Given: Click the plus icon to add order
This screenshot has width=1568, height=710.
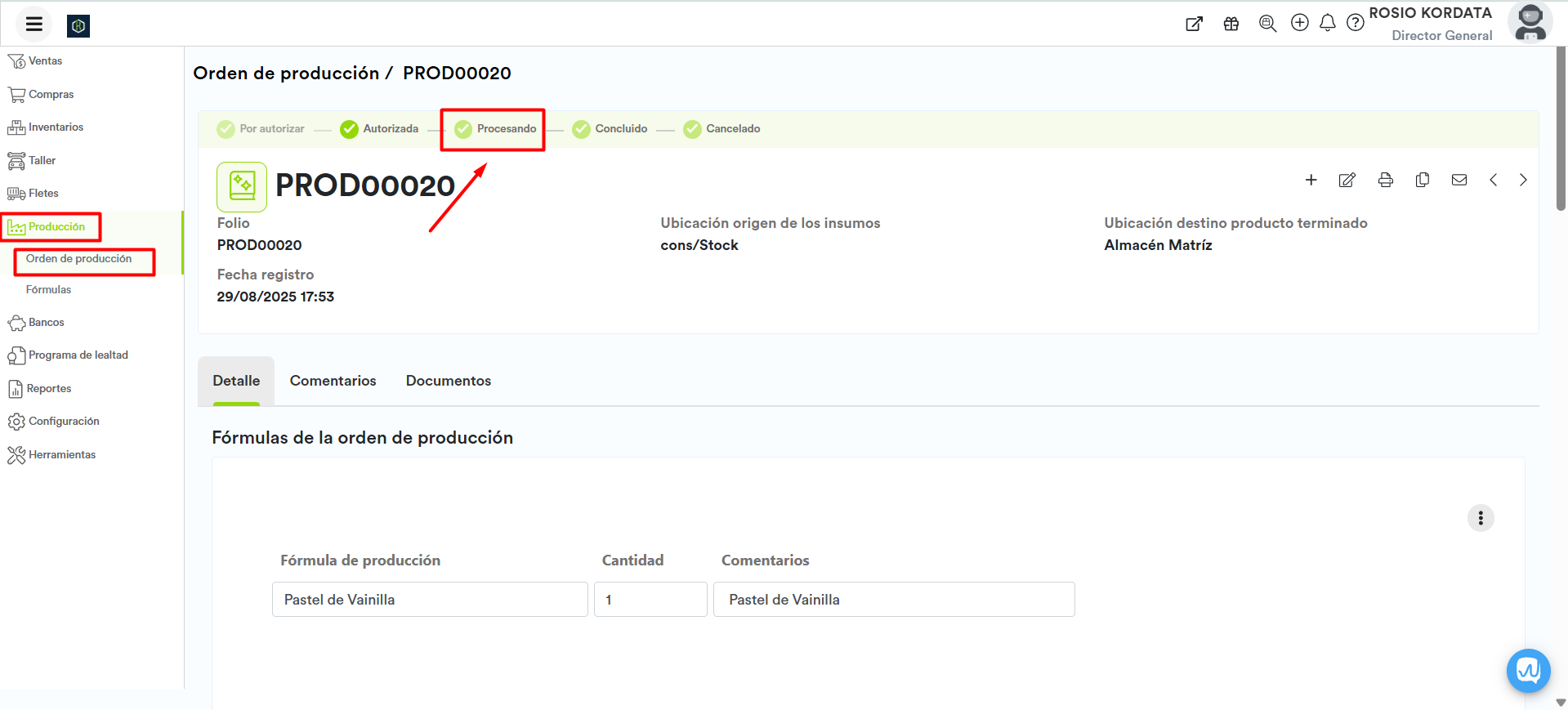Looking at the screenshot, I should pos(1311,180).
